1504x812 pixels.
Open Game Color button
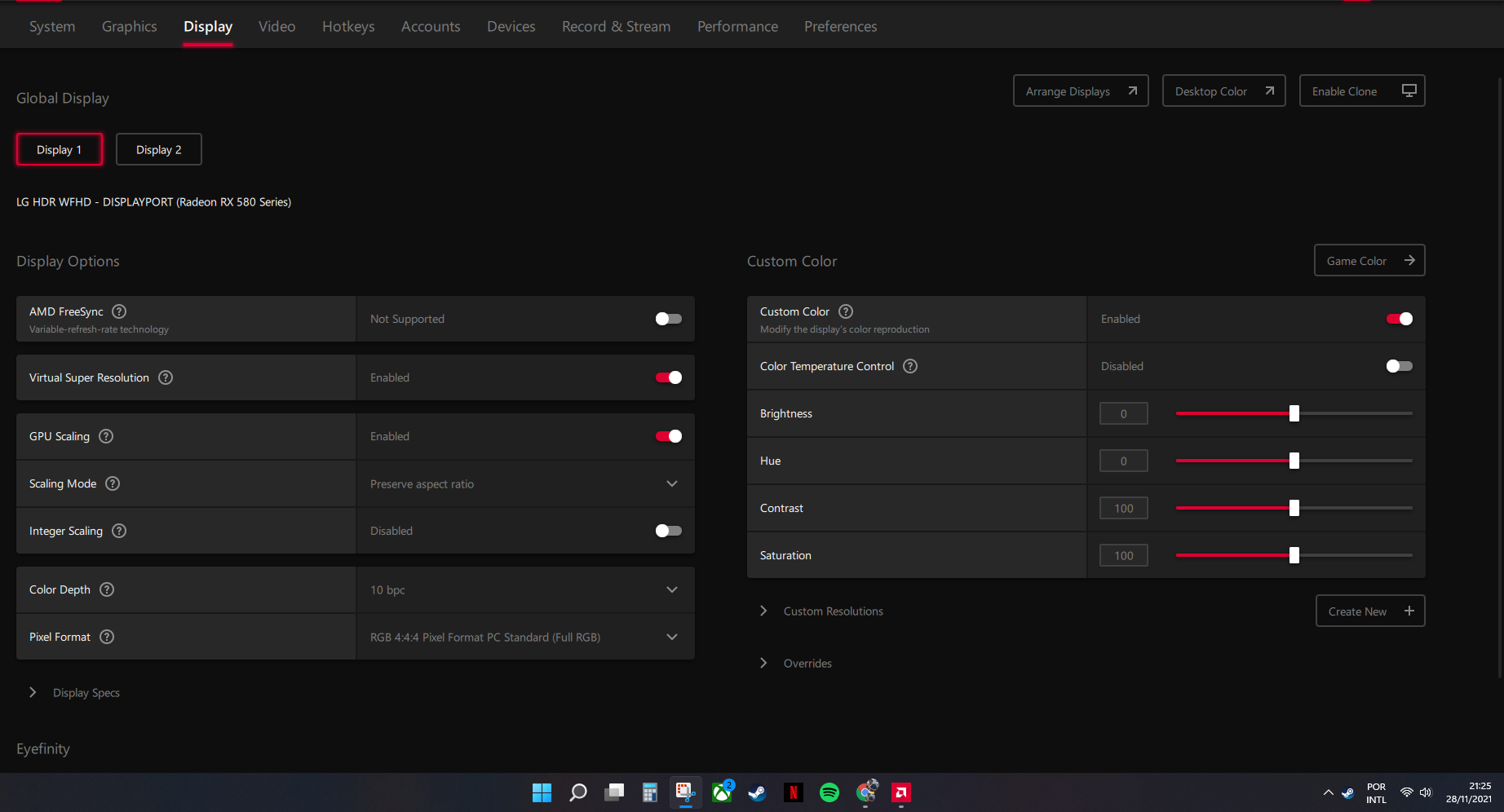coord(1369,260)
